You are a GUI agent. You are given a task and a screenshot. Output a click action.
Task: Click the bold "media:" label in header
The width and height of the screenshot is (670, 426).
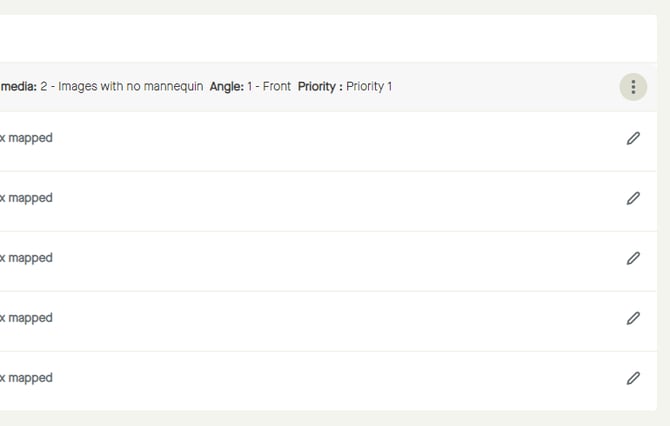pyautogui.click(x=18, y=87)
